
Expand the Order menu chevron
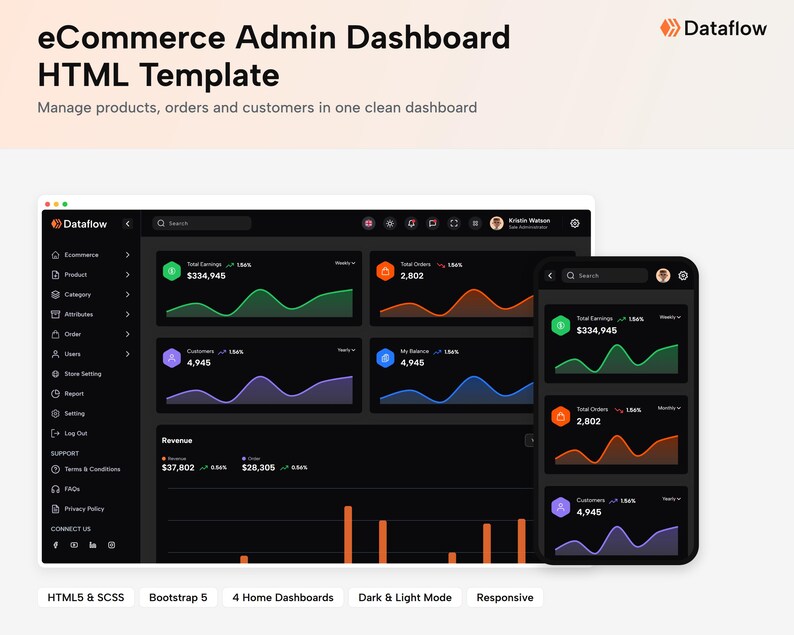[x=128, y=334]
